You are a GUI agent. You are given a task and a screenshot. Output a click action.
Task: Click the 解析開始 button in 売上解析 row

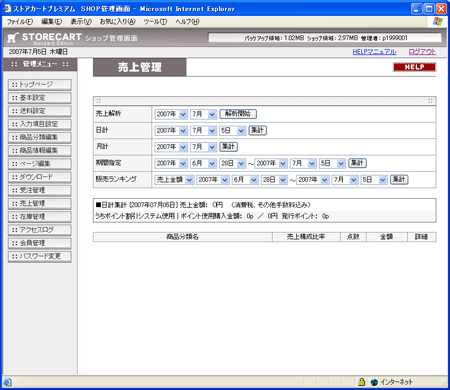tap(238, 114)
